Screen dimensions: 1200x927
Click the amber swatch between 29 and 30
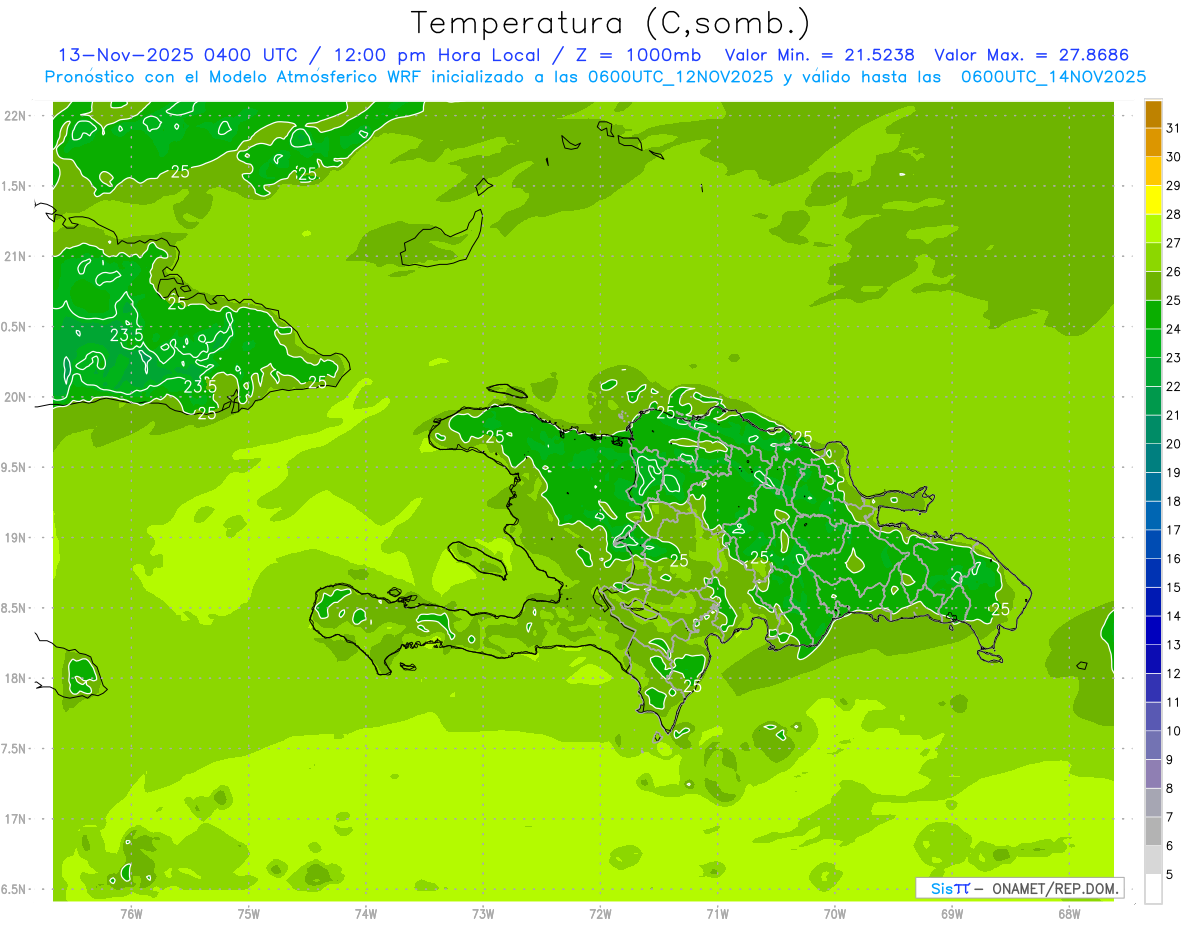pyautogui.click(x=1153, y=172)
